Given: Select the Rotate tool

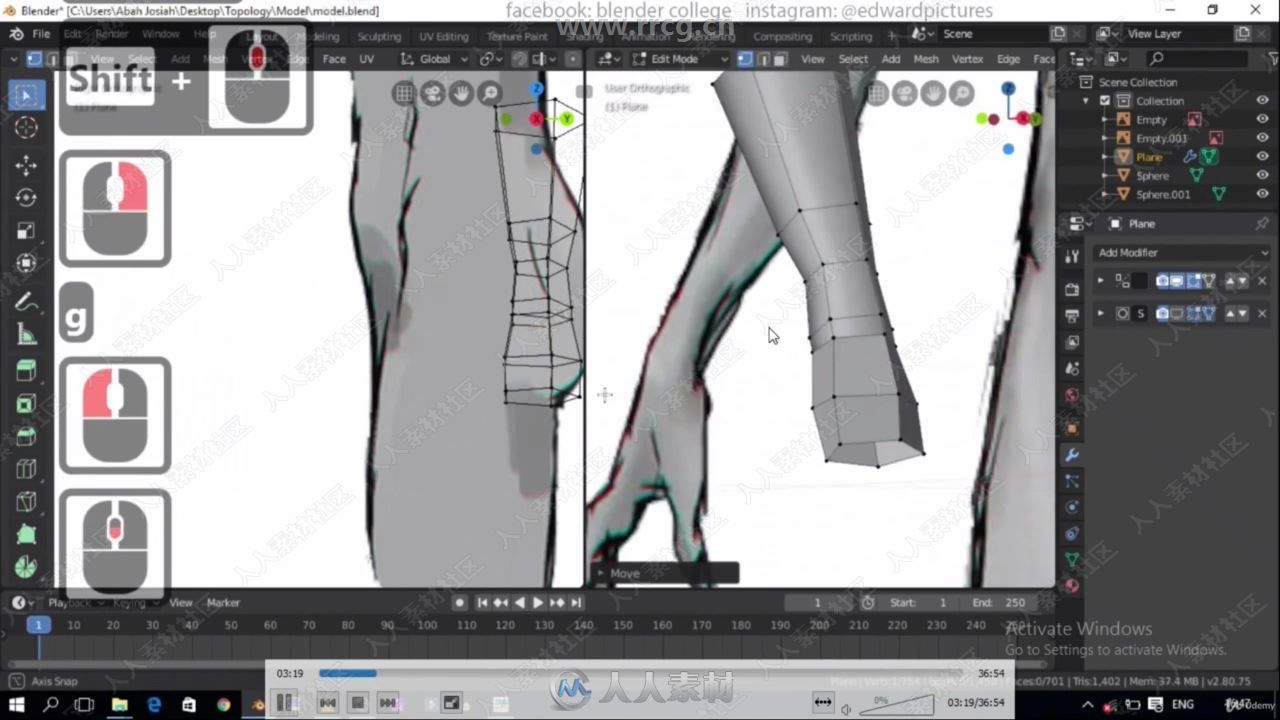Looking at the screenshot, I should [26, 198].
